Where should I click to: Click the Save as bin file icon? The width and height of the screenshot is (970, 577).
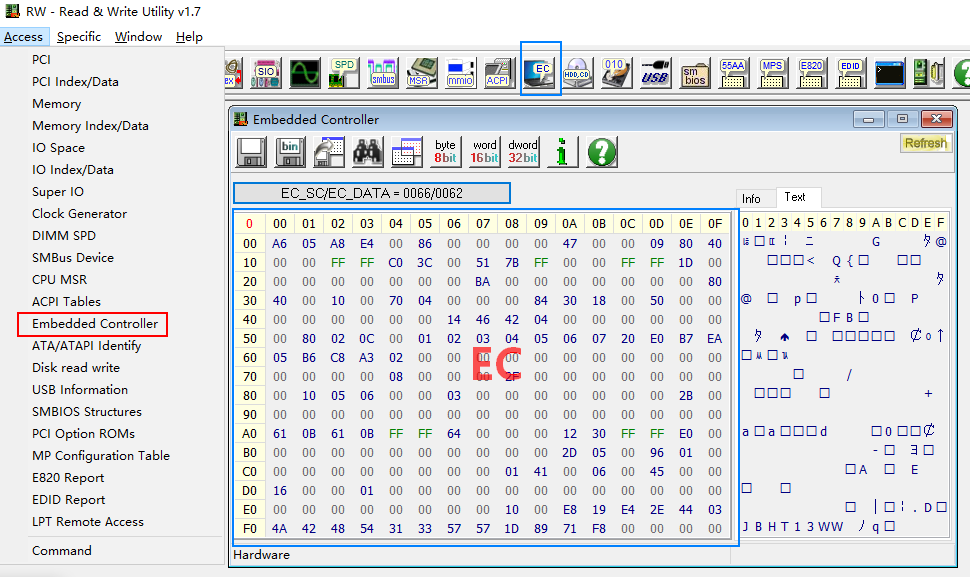click(x=290, y=152)
